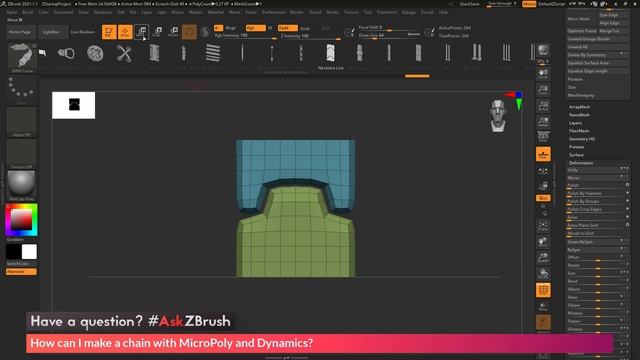Select the Move gizmo button
640x360 pixels.
[x=142, y=32]
